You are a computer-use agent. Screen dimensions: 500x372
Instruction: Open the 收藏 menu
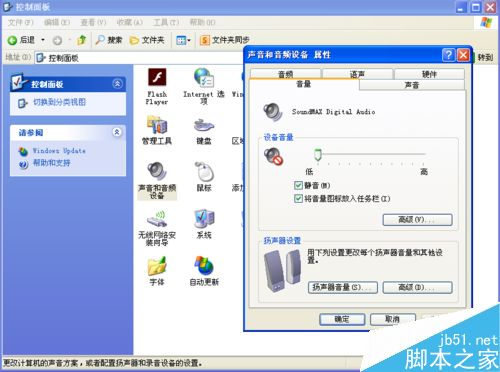[x=129, y=22]
